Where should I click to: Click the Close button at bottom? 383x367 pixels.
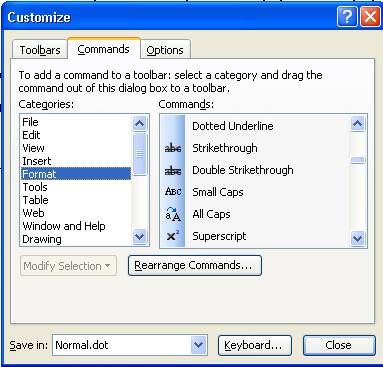pyautogui.click(x=339, y=345)
